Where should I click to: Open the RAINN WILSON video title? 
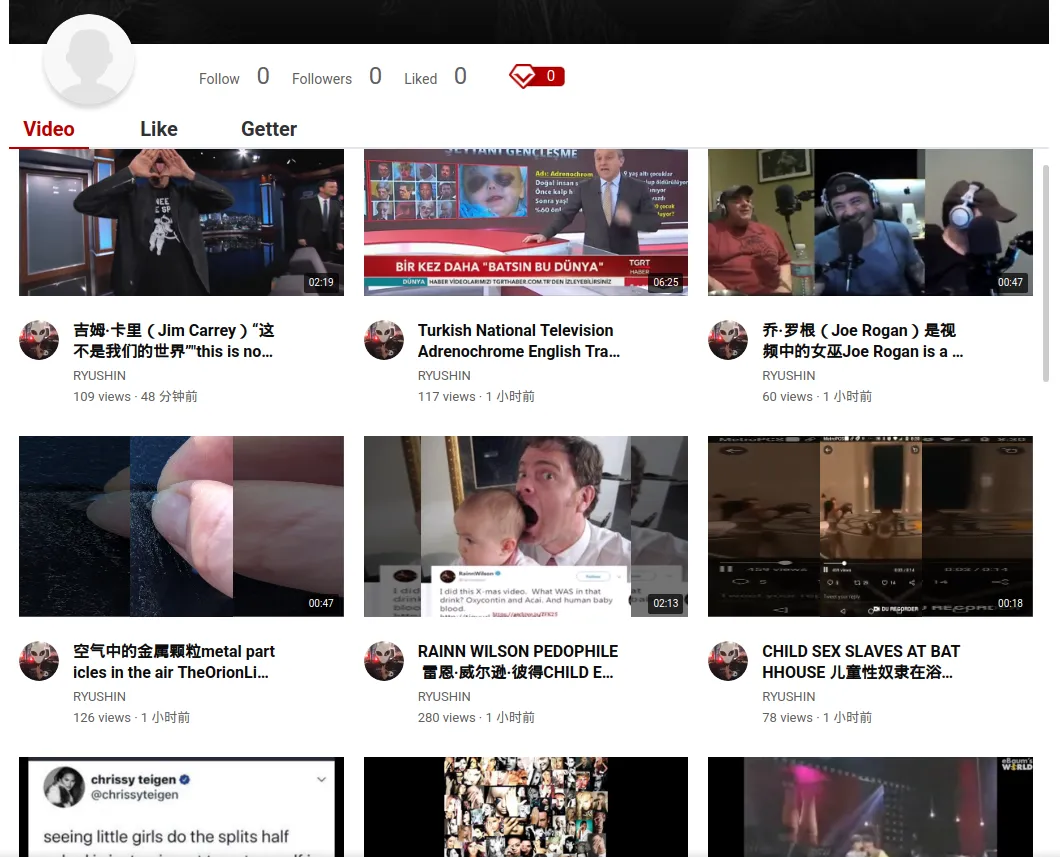pos(519,662)
